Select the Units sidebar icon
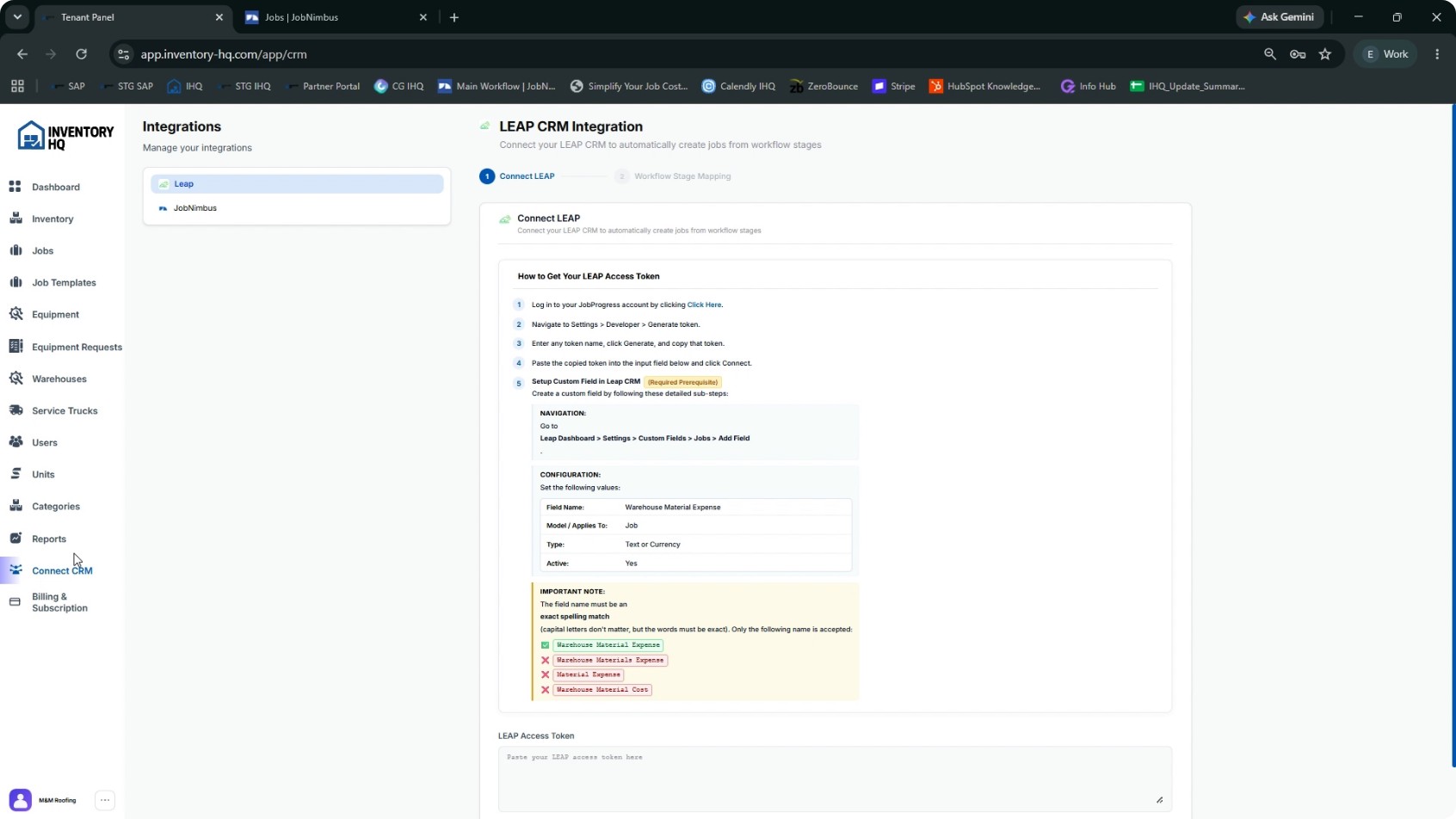The height and width of the screenshot is (819, 1456). click(x=15, y=474)
